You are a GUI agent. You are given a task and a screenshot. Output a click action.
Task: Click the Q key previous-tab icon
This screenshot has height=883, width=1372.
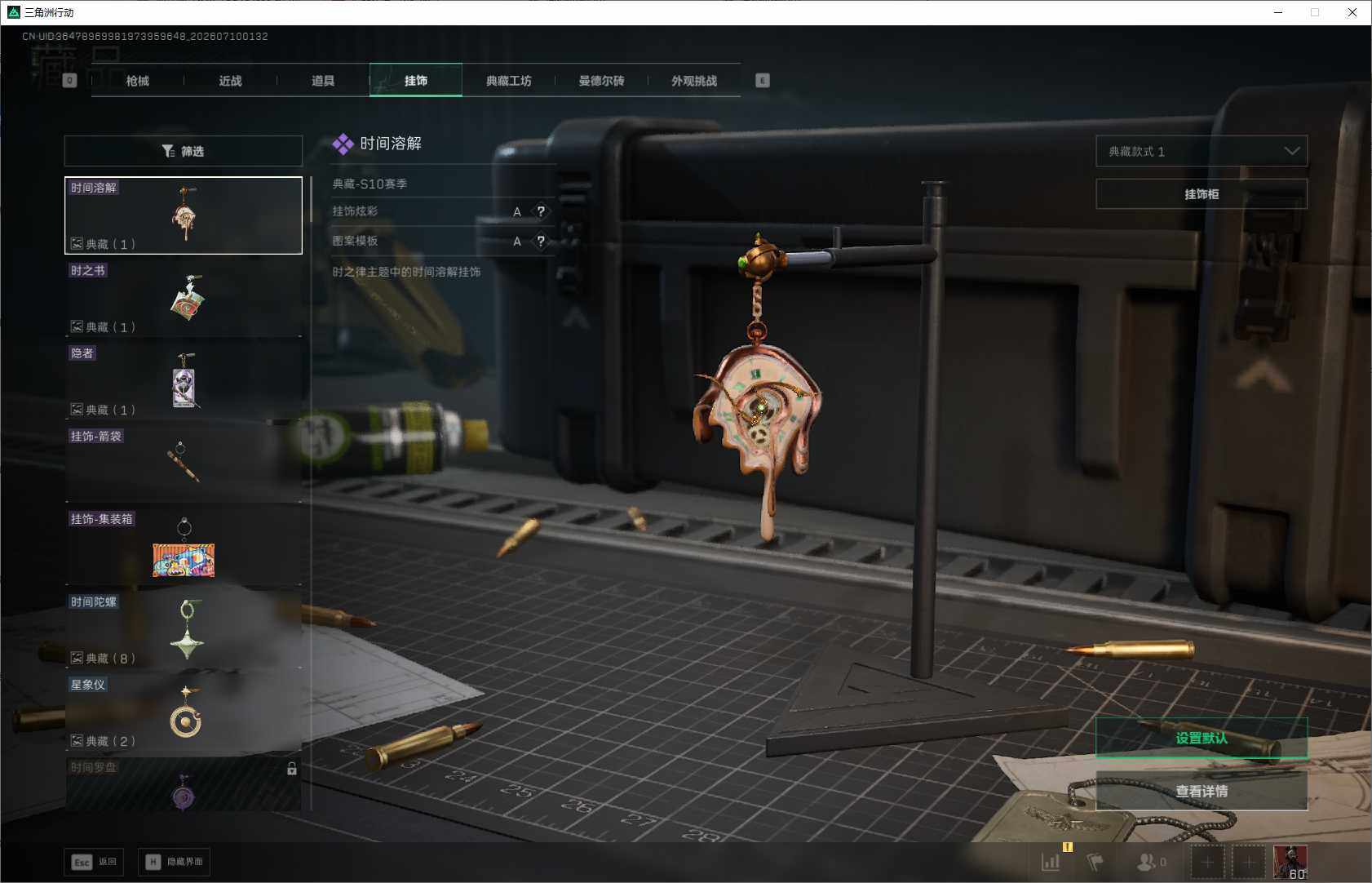[x=69, y=80]
